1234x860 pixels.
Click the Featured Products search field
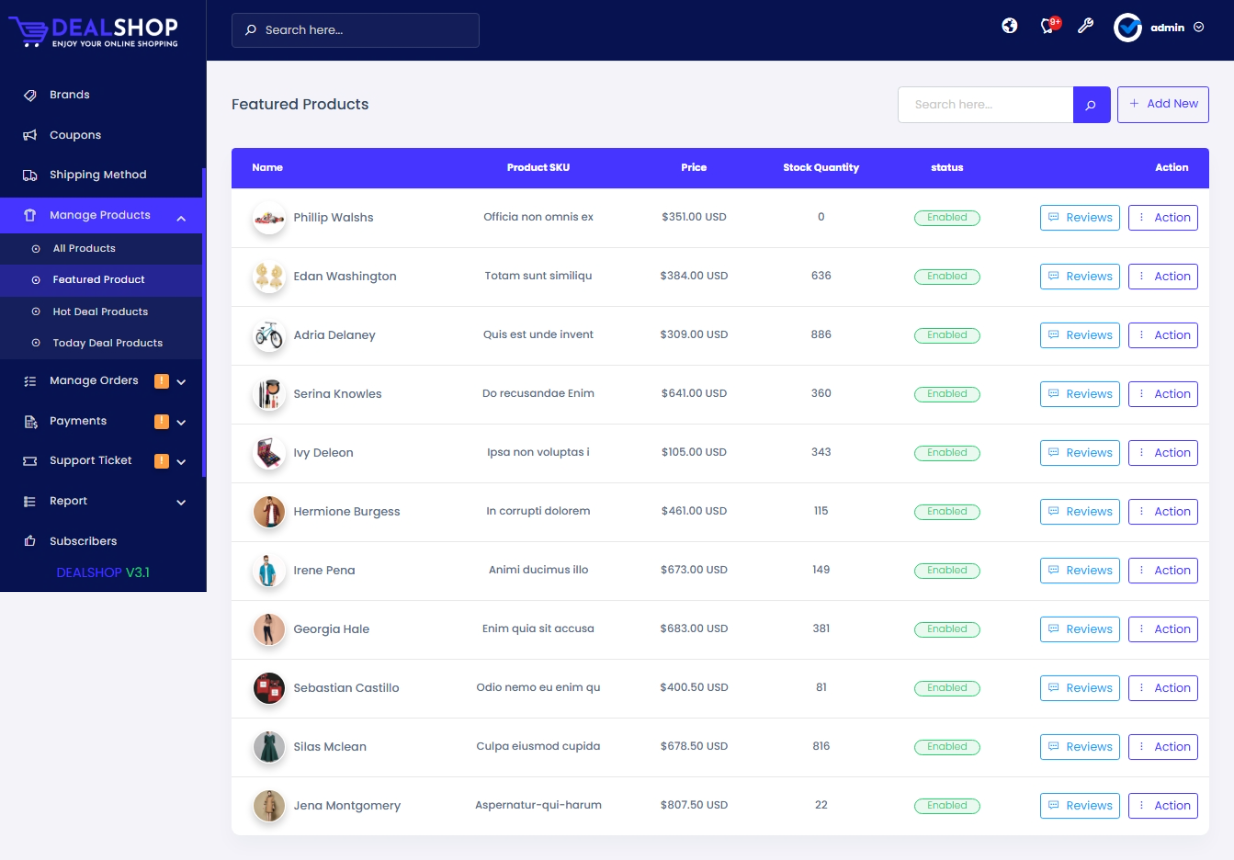(985, 105)
